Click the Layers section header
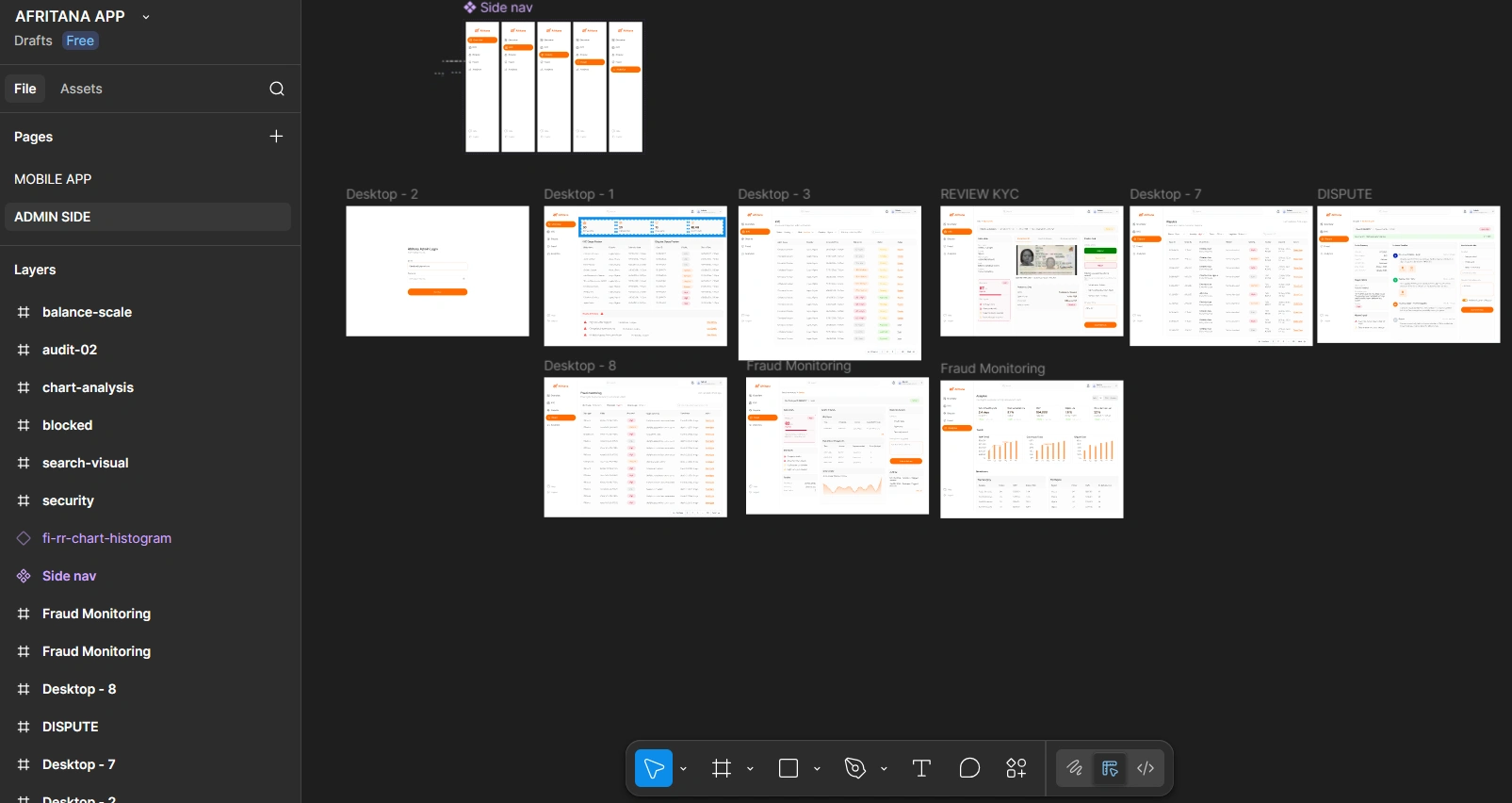 tap(35, 270)
